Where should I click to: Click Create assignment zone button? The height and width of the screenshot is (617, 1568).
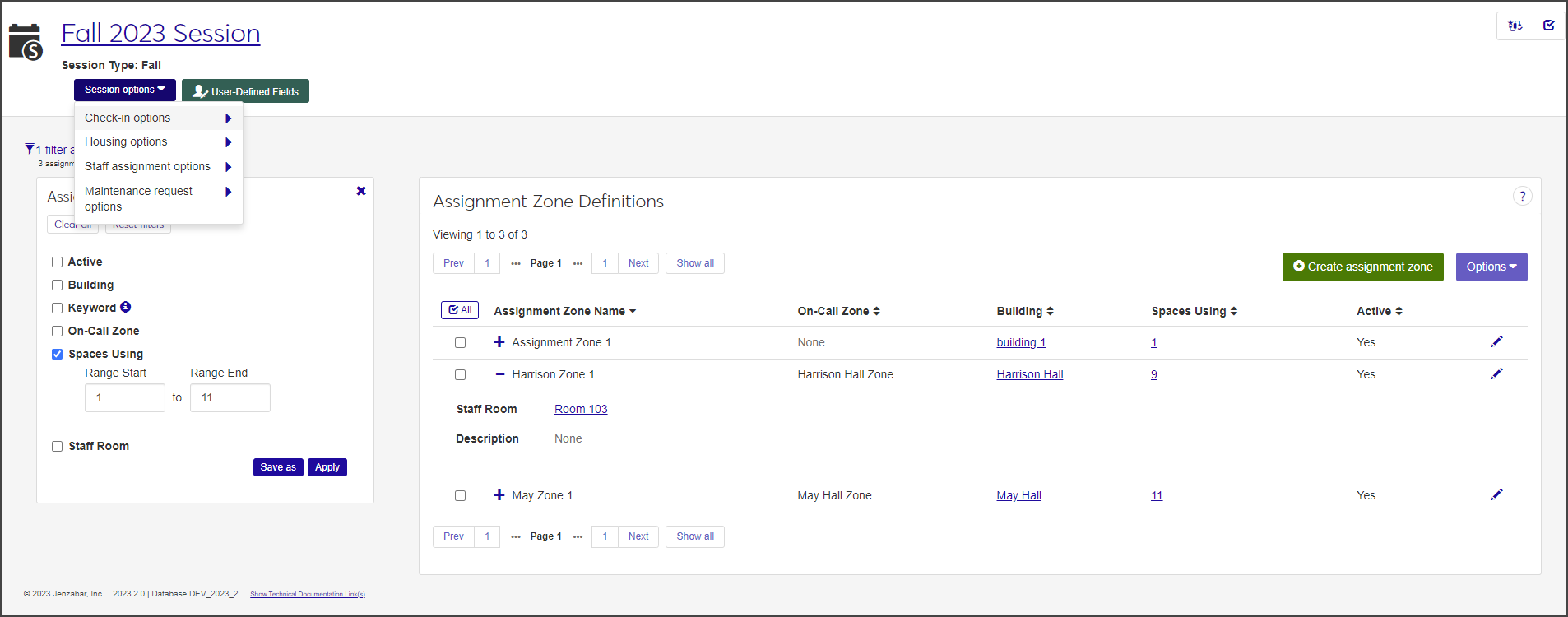[1362, 267]
